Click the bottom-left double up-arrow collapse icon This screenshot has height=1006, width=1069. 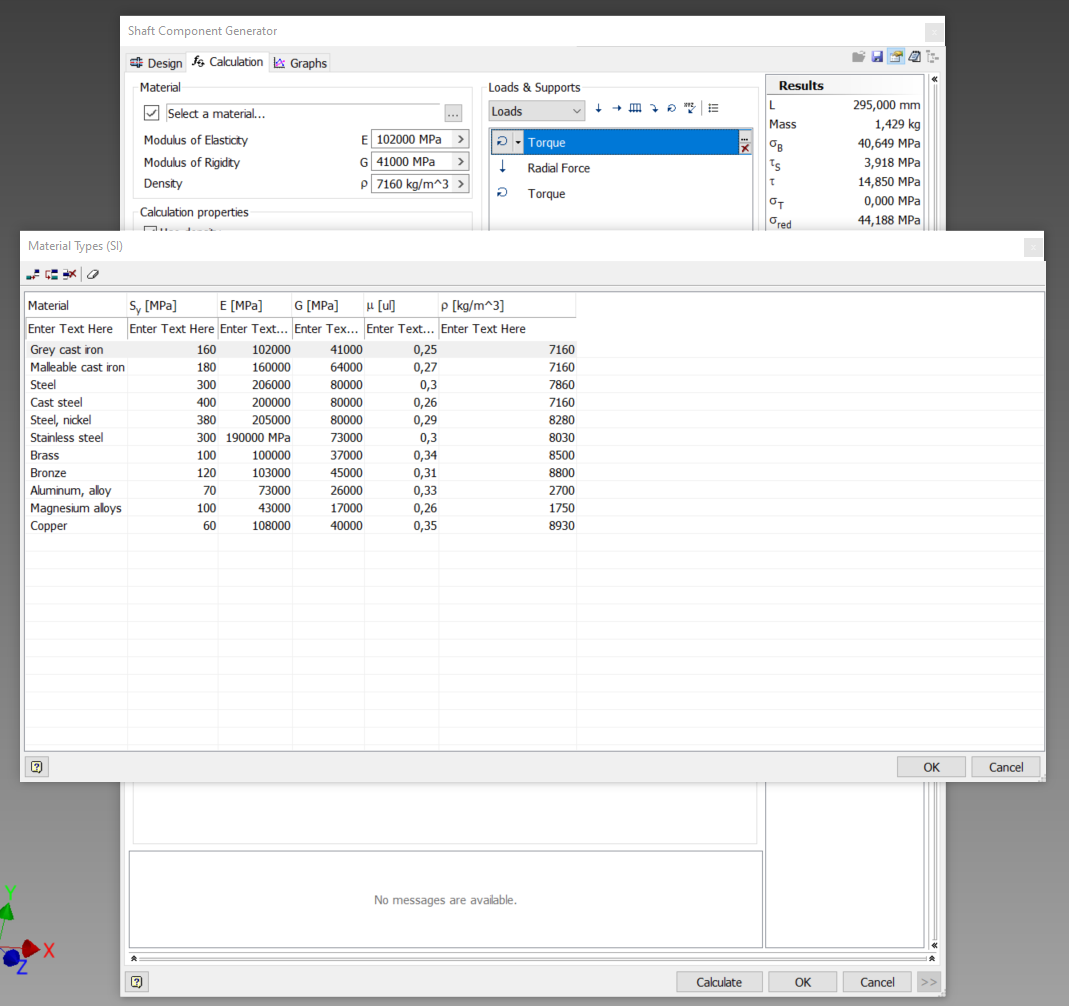click(134, 958)
